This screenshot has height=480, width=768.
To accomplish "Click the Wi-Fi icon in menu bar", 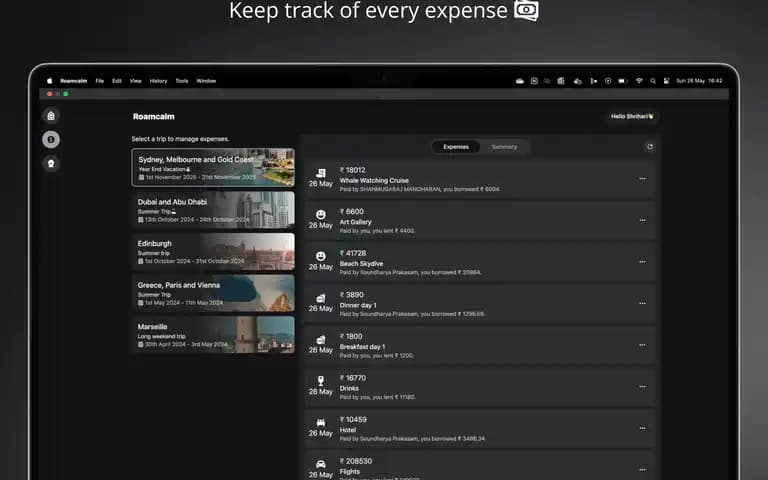I will (639, 81).
